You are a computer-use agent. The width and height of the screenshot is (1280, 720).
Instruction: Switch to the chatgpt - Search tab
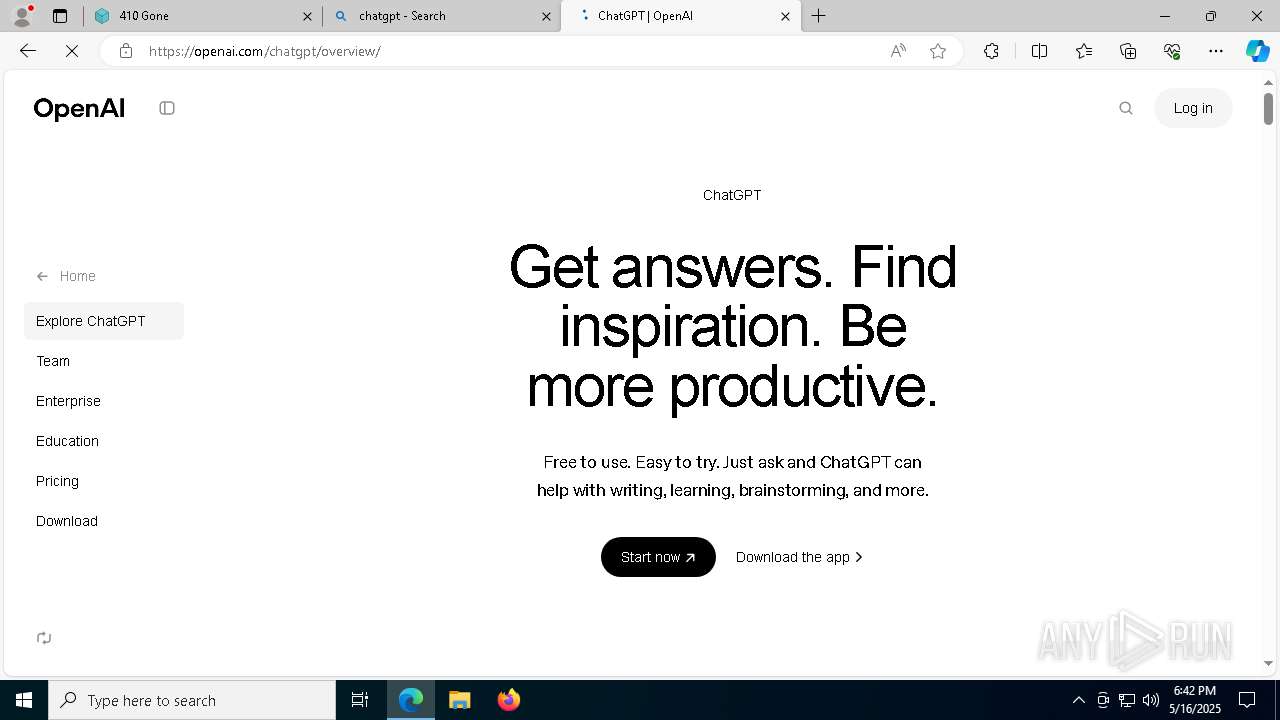(441, 16)
